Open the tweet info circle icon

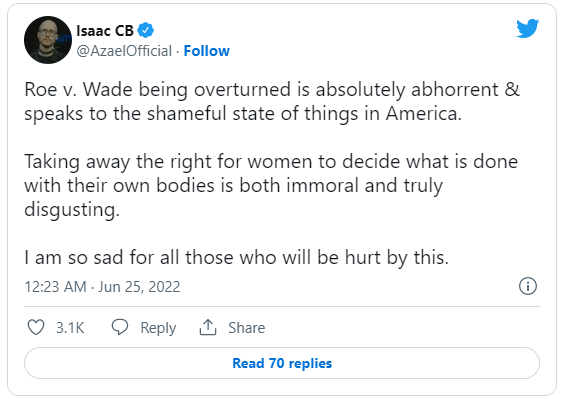pyautogui.click(x=528, y=286)
